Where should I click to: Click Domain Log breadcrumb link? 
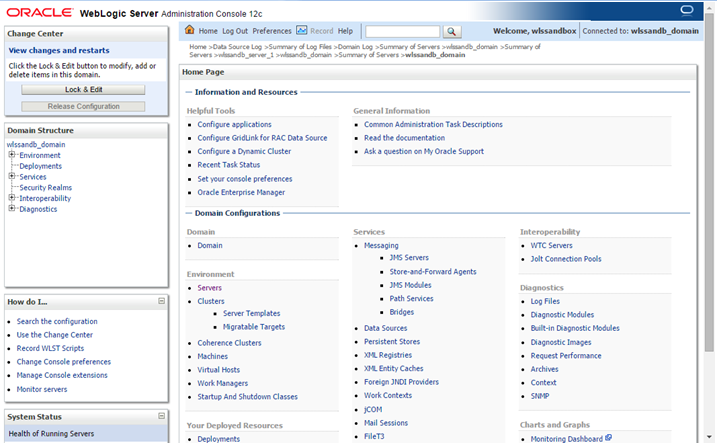coord(355,47)
